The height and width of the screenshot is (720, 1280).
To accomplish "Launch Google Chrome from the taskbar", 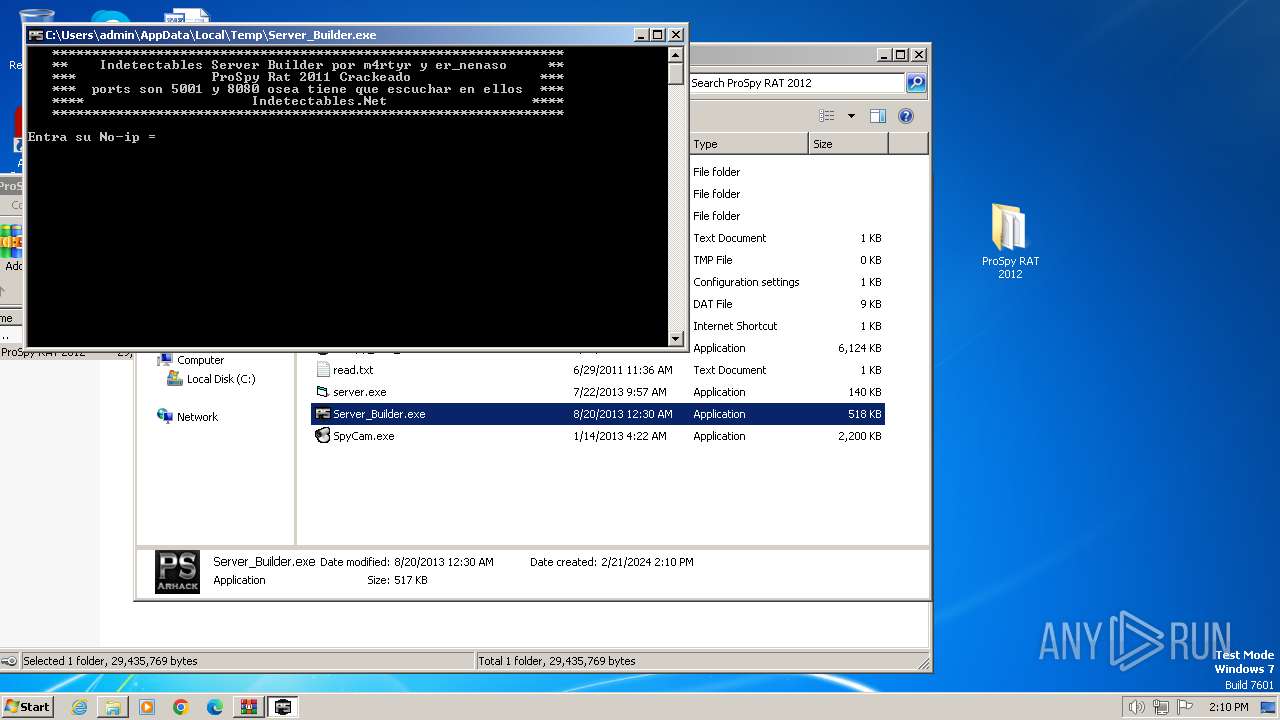I will click(181, 707).
